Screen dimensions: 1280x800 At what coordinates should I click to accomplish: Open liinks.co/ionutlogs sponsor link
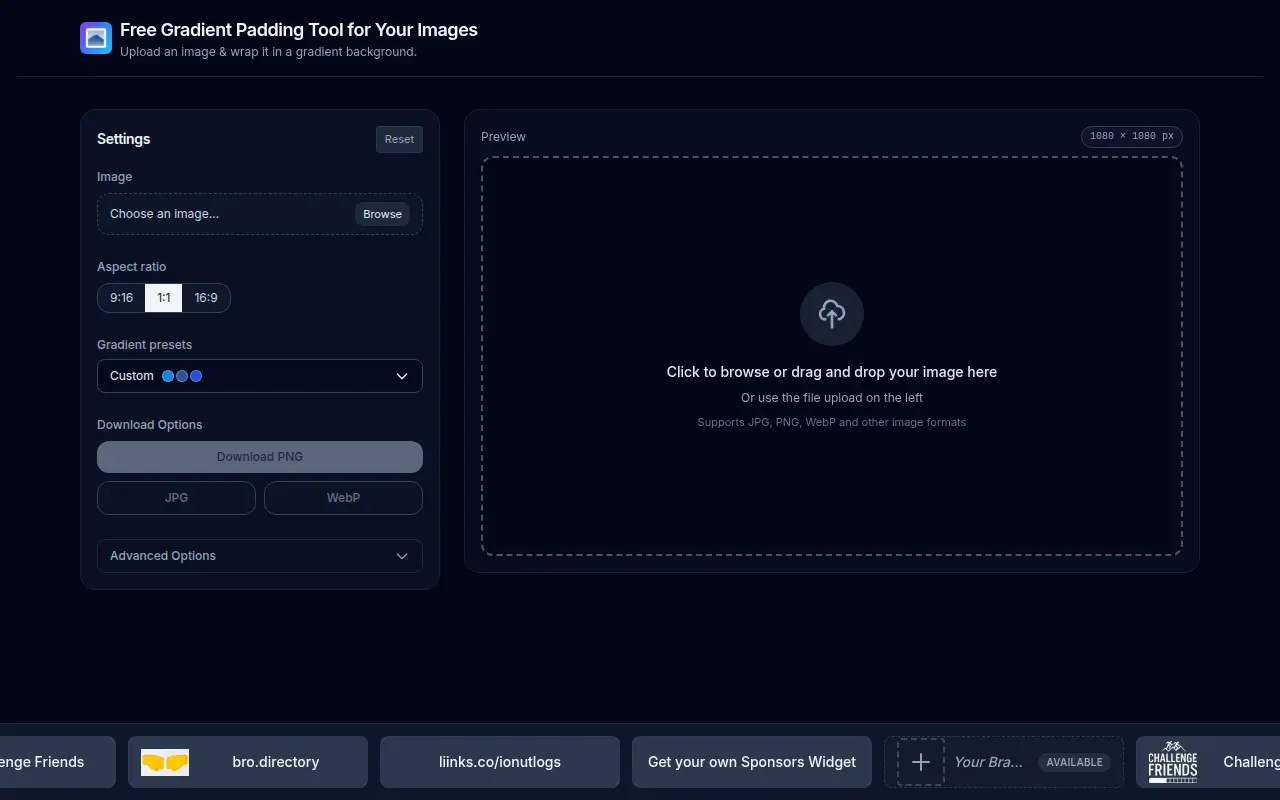click(x=500, y=762)
